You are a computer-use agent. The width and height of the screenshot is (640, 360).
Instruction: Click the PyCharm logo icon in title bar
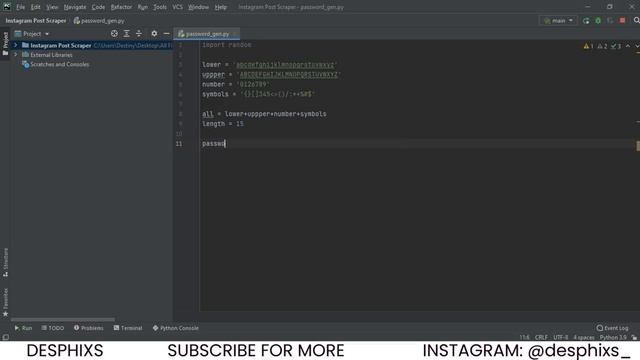click(x=7, y=7)
